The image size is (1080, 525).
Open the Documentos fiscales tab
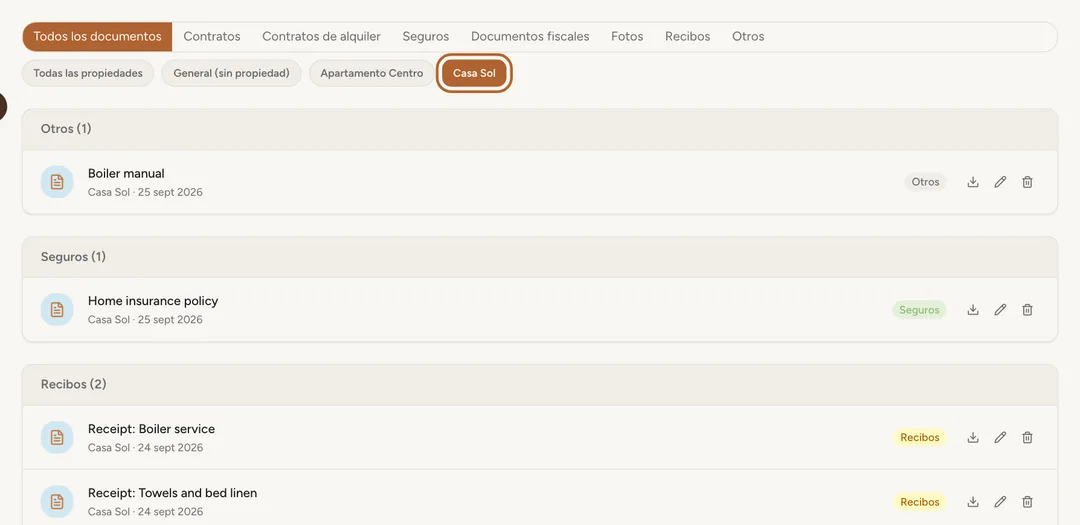(x=530, y=37)
